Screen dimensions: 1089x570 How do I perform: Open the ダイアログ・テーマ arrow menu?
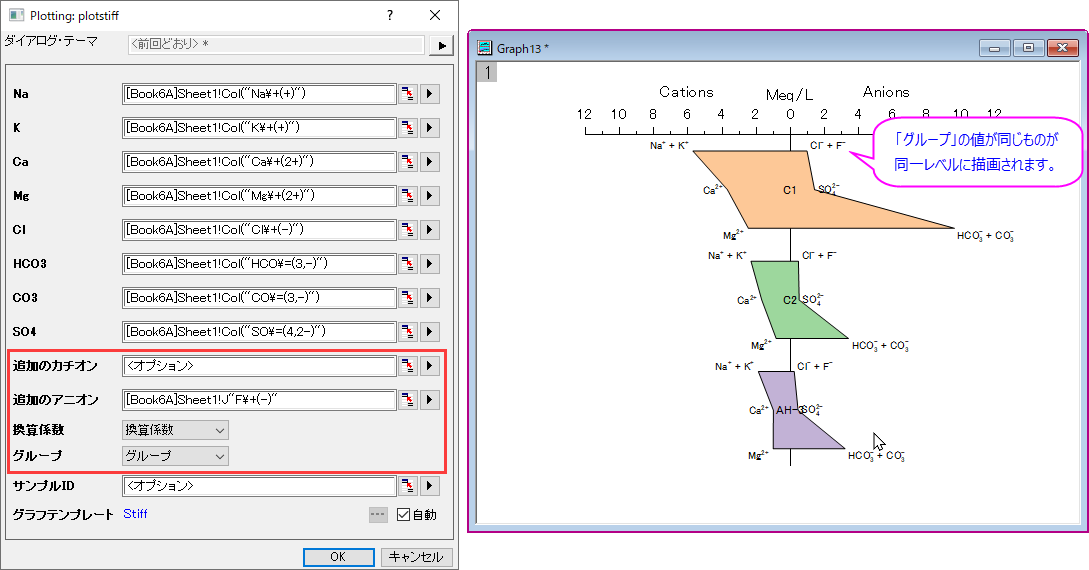(440, 45)
